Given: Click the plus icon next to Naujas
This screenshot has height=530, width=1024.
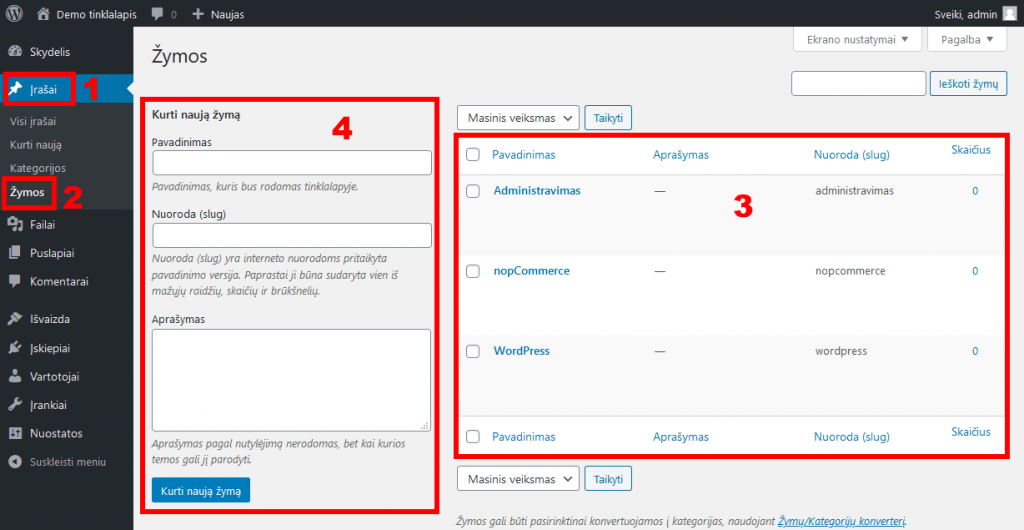Looking at the screenshot, I should click(198, 14).
